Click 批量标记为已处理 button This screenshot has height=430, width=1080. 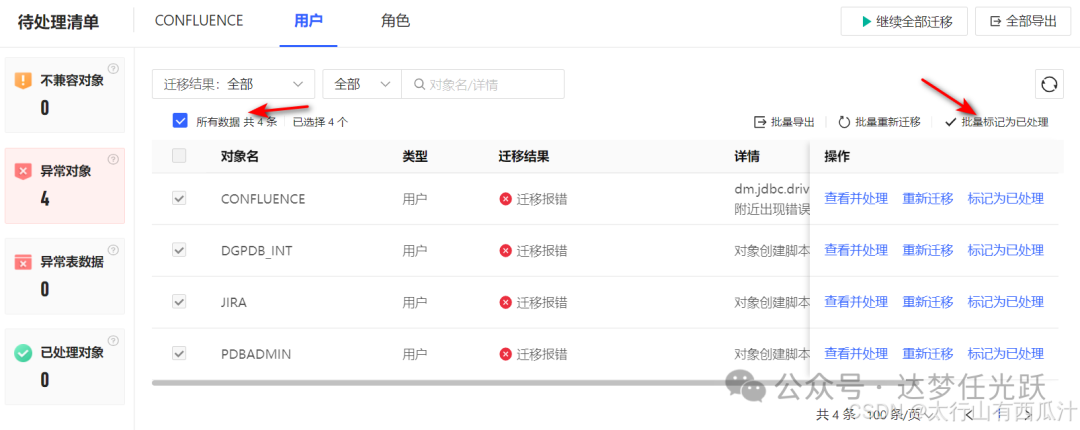(x=997, y=122)
